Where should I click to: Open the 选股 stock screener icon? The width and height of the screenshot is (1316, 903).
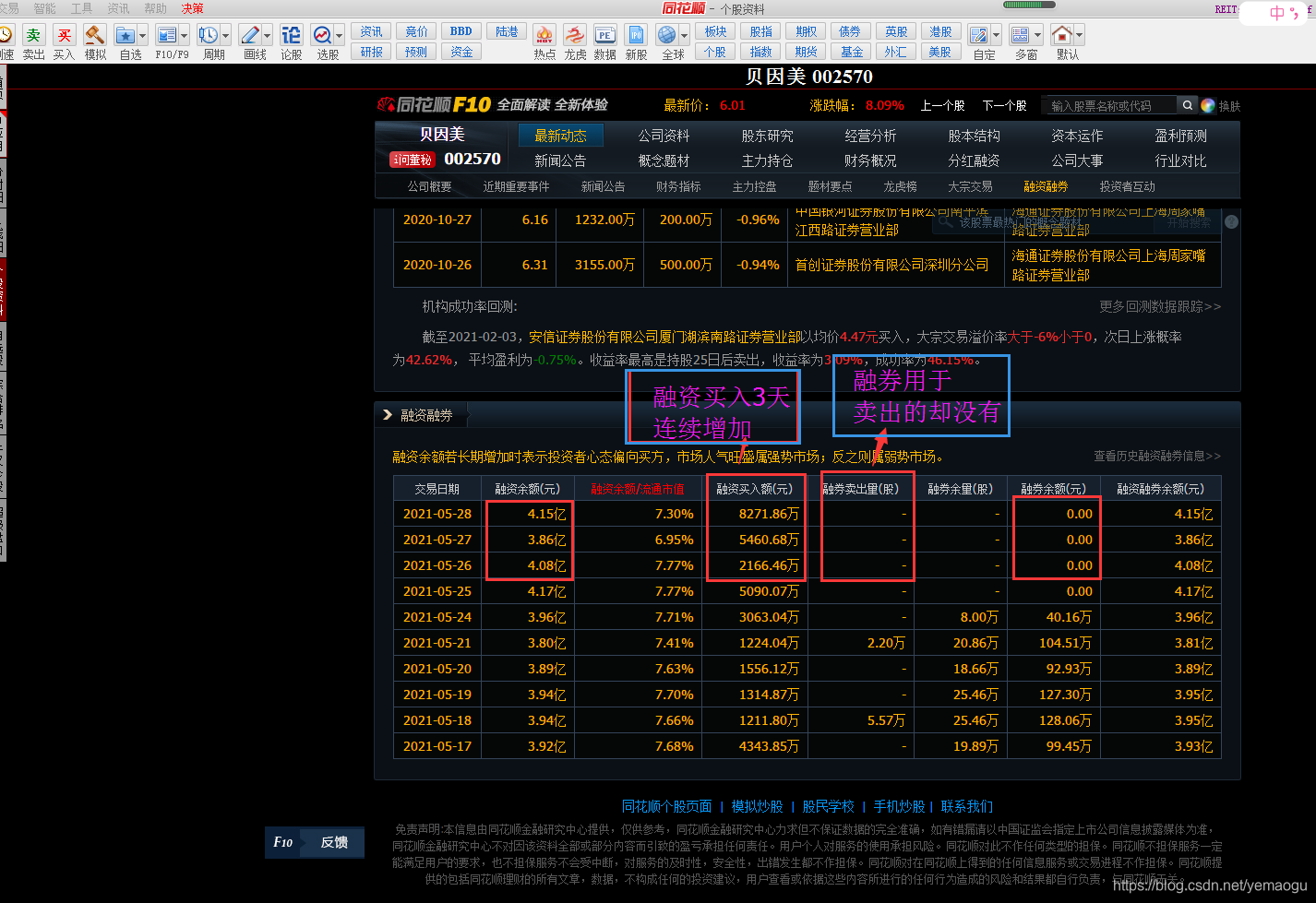tap(322, 35)
